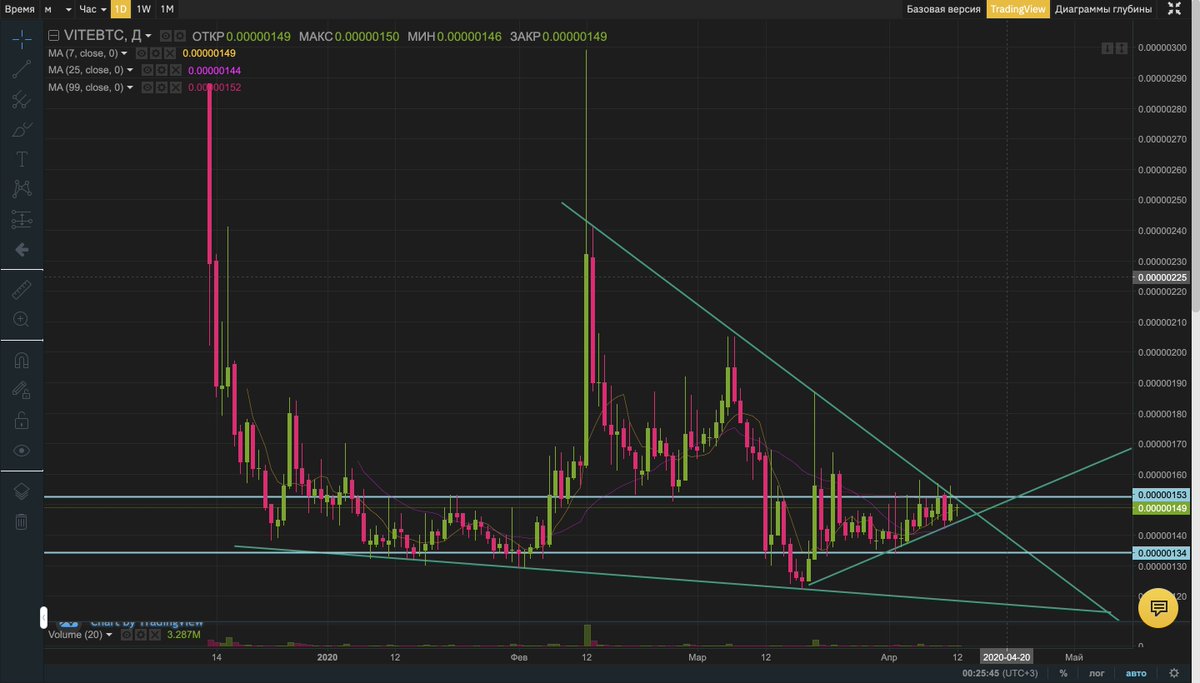Toggle VITEBTC series visibility eye
The width and height of the screenshot is (1200, 683).
(x=165, y=36)
